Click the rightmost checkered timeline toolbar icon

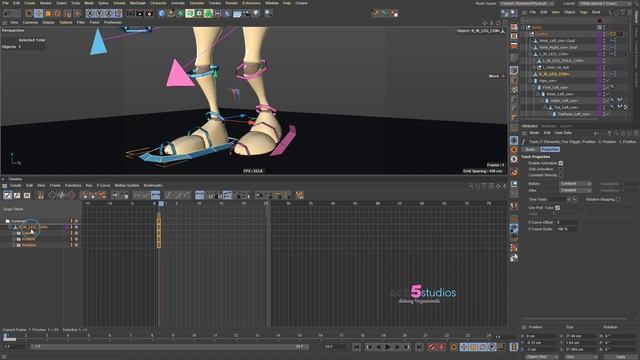[x=300, y=196]
